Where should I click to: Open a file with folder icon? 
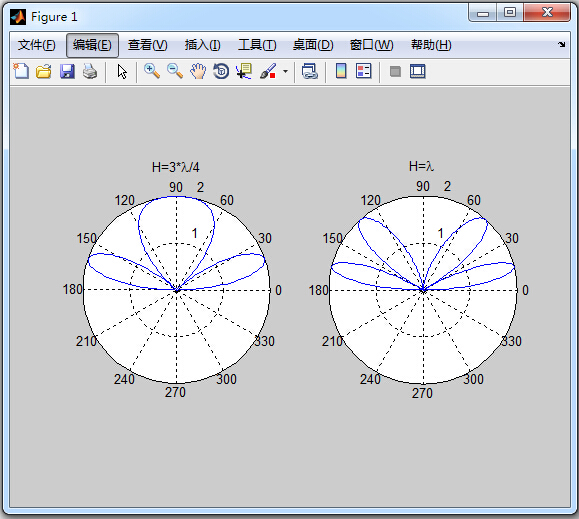[44, 71]
